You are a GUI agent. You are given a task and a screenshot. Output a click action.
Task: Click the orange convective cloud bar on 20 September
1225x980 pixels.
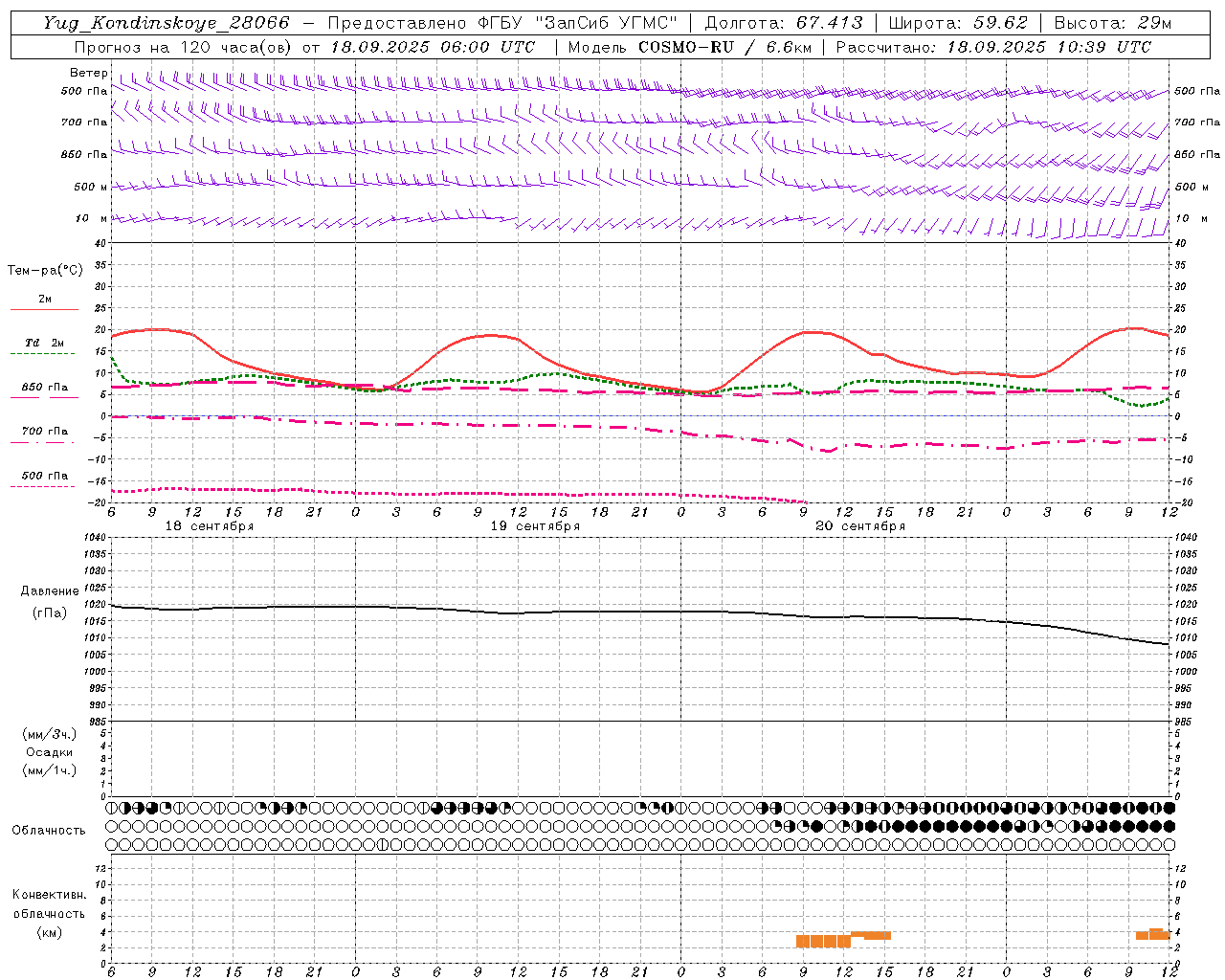tap(843, 939)
